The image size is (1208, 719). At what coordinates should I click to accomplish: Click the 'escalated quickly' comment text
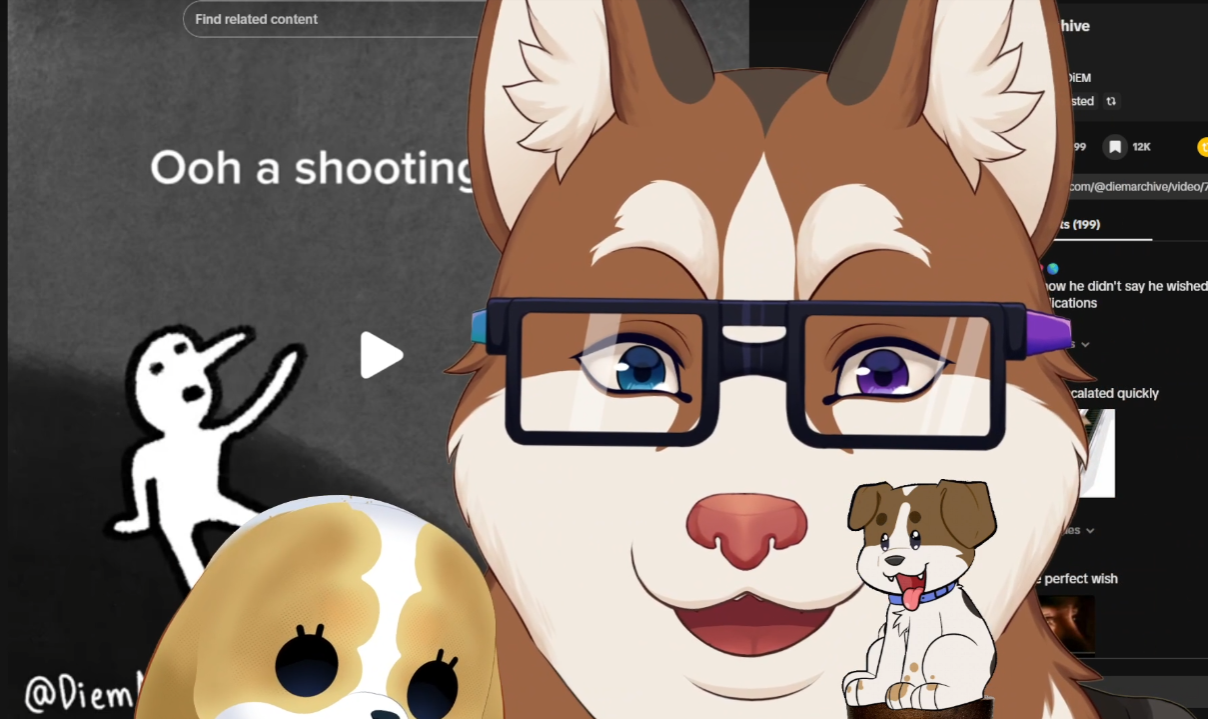pyautogui.click(x=1115, y=393)
